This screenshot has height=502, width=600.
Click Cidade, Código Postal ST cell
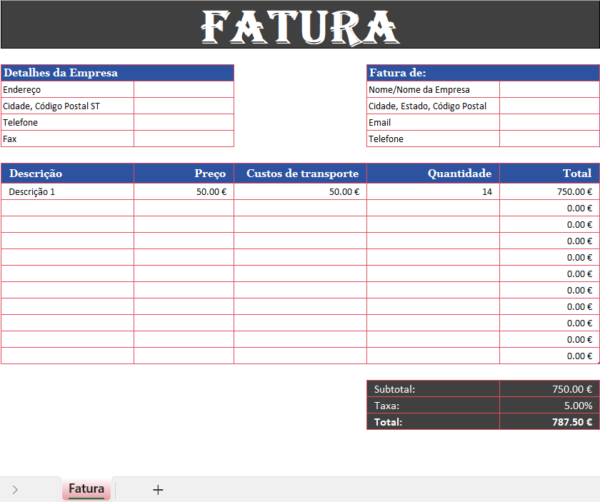click(68, 106)
